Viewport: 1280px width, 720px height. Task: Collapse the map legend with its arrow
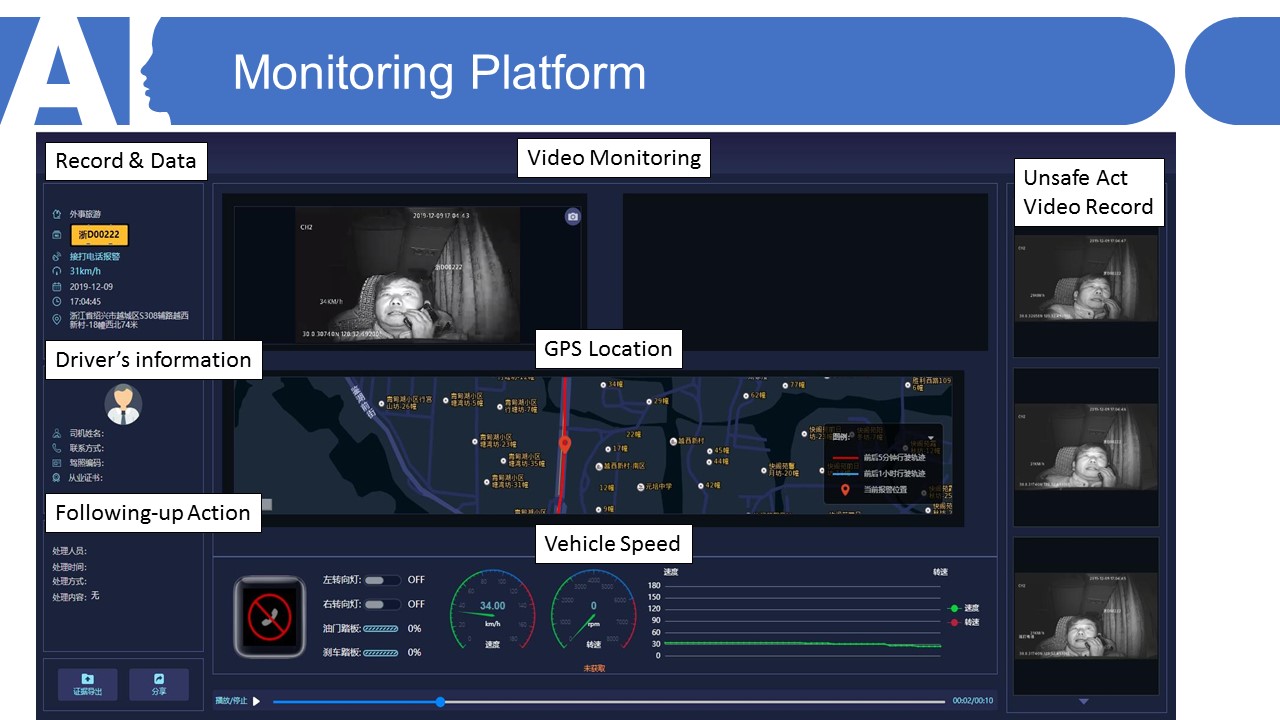coord(931,437)
